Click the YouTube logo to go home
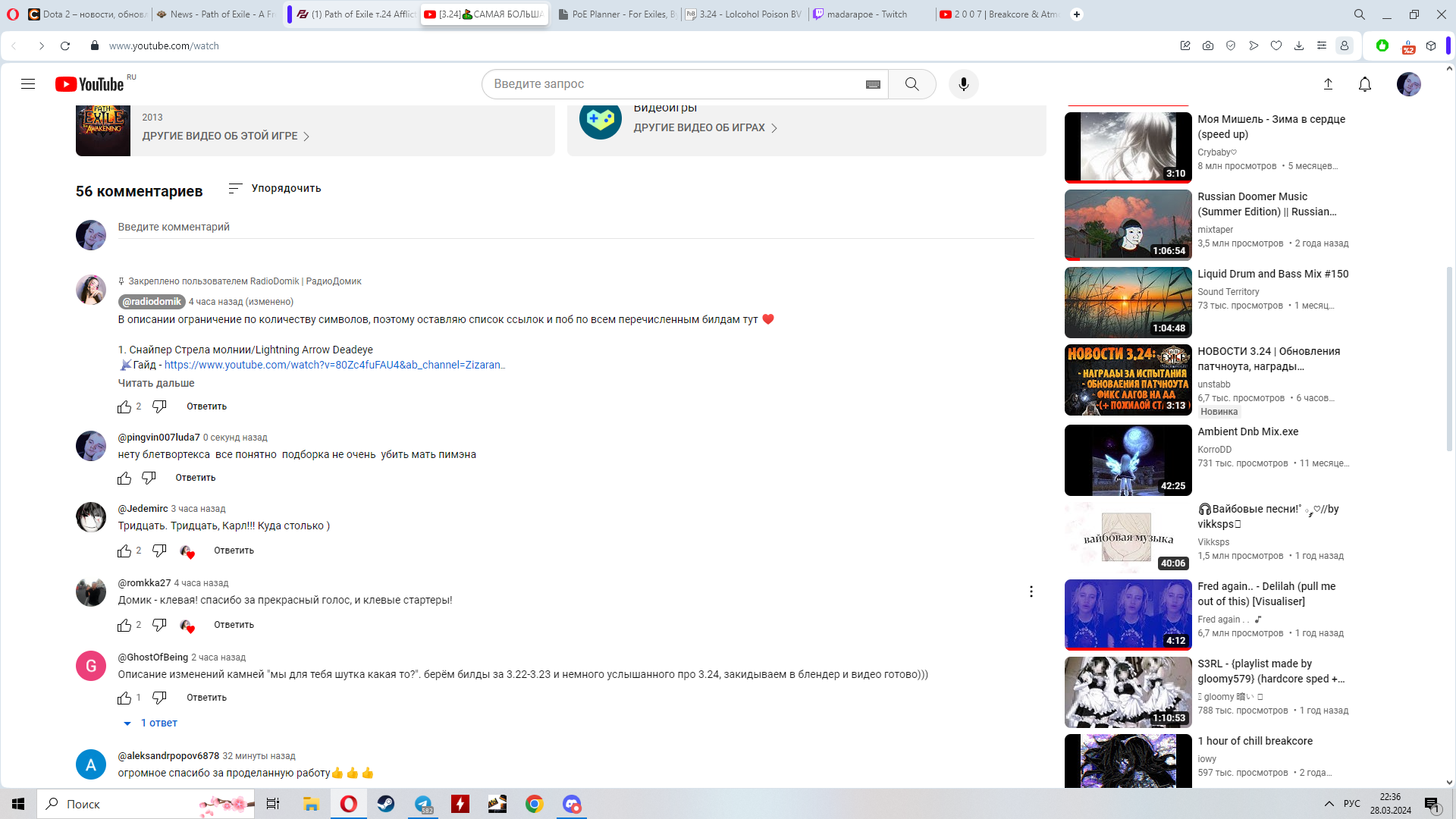Image resolution: width=1456 pixels, height=819 pixels. [x=88, y=84]
